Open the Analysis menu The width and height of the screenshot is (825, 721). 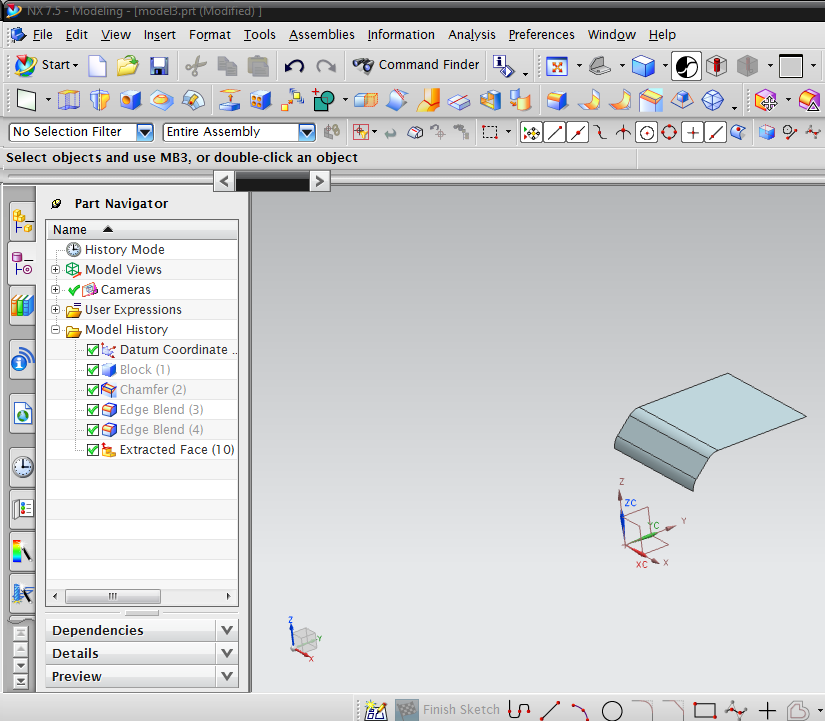coord(471,34)
